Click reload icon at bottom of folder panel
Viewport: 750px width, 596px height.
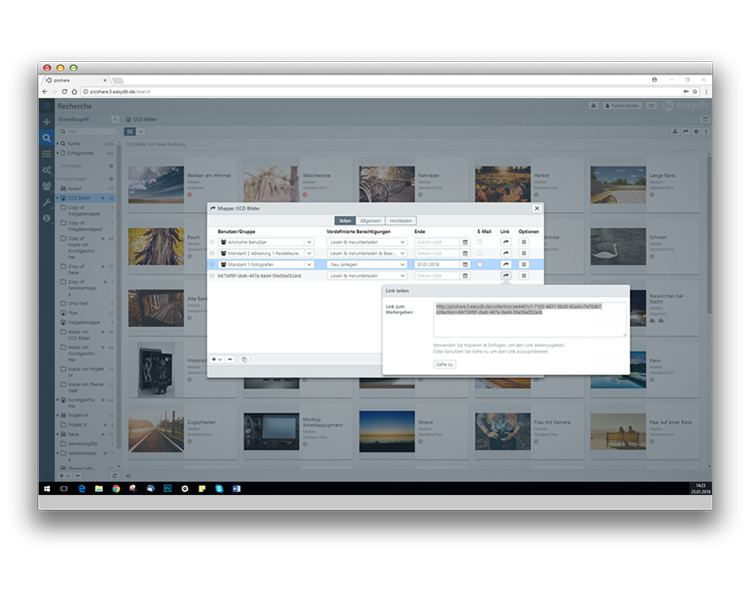114,476
